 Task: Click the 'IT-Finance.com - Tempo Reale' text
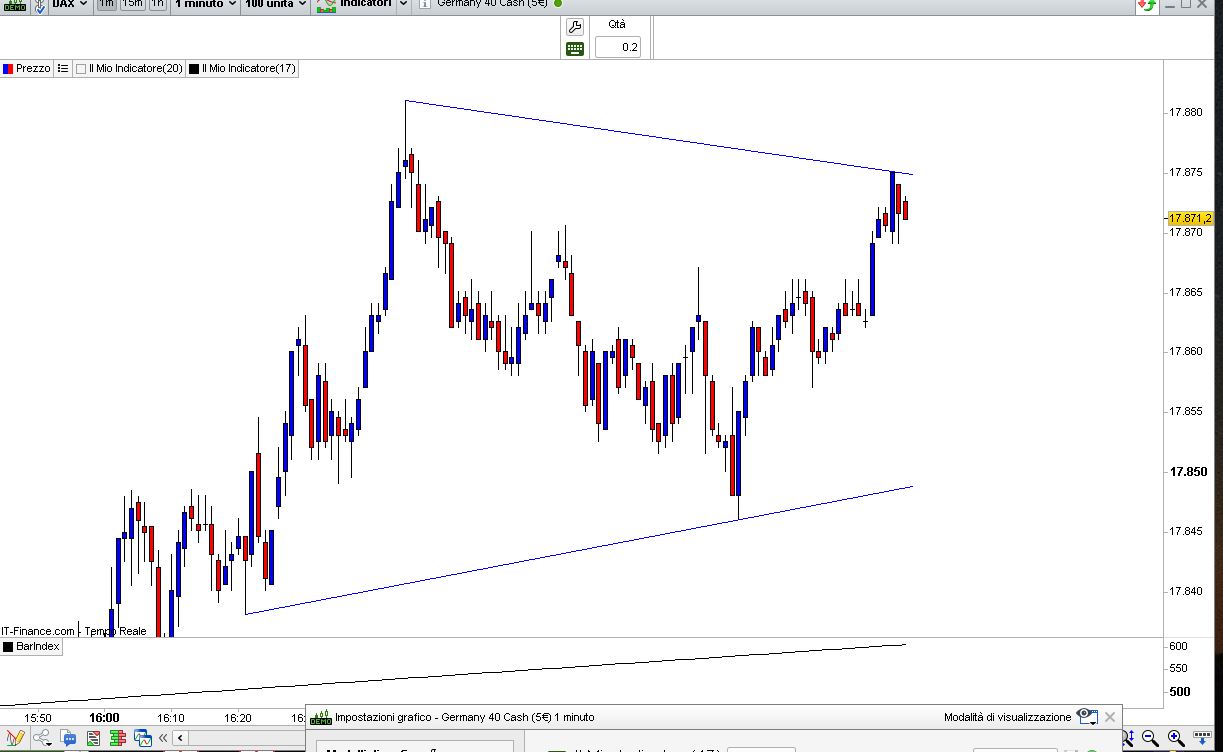[x=73, y=631]
